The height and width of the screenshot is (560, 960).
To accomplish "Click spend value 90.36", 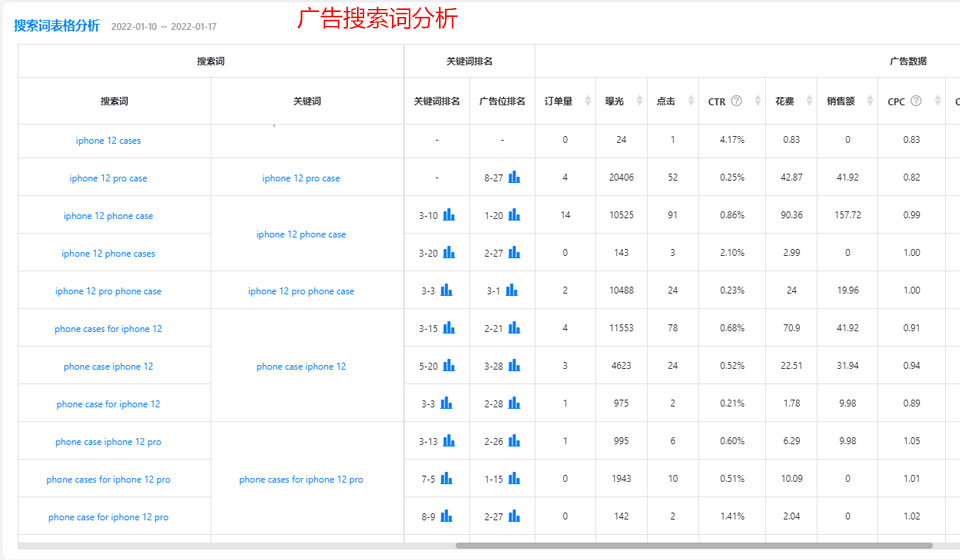I will (792, 215).
